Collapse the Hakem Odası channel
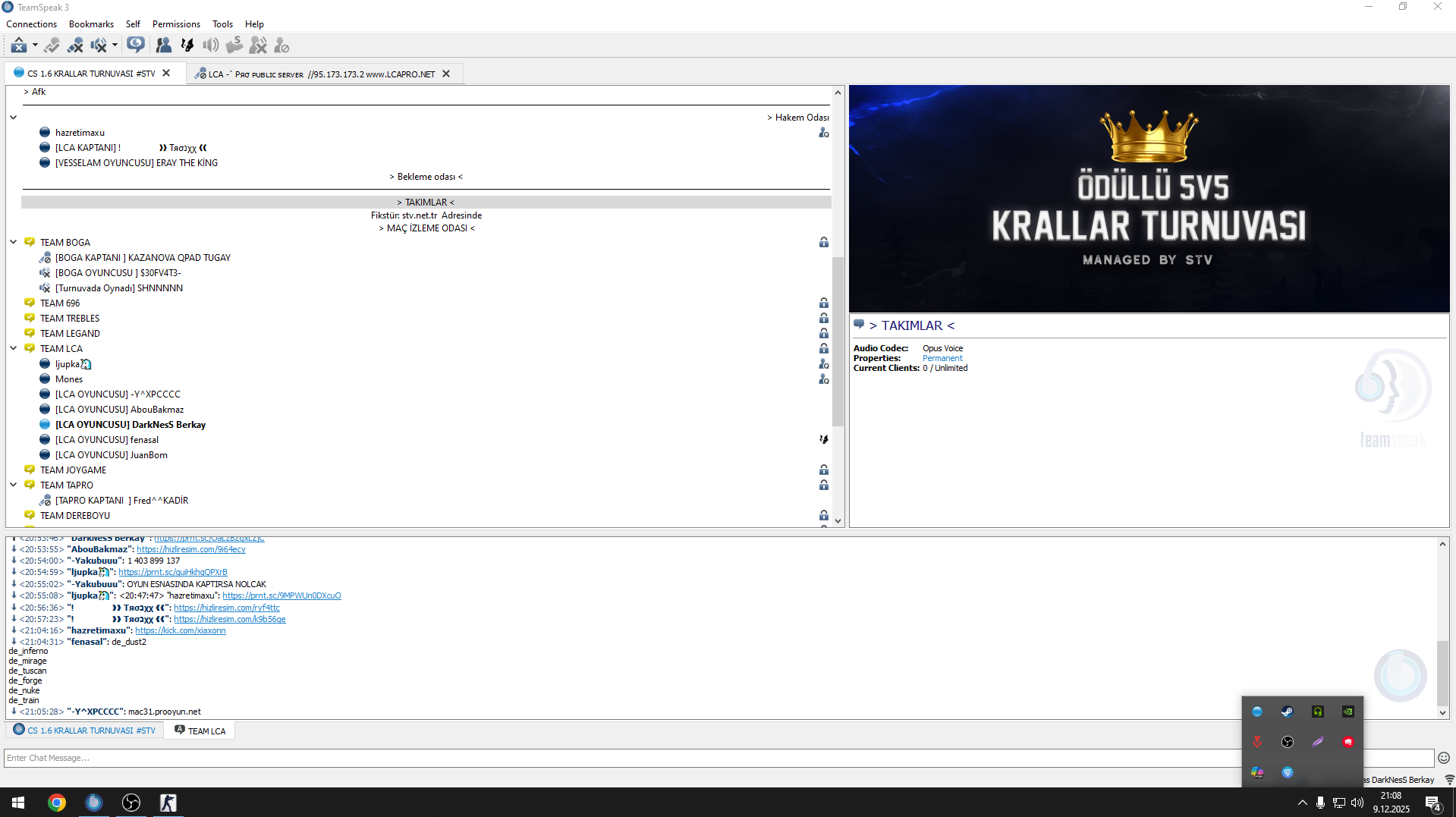 click(13, 118)
